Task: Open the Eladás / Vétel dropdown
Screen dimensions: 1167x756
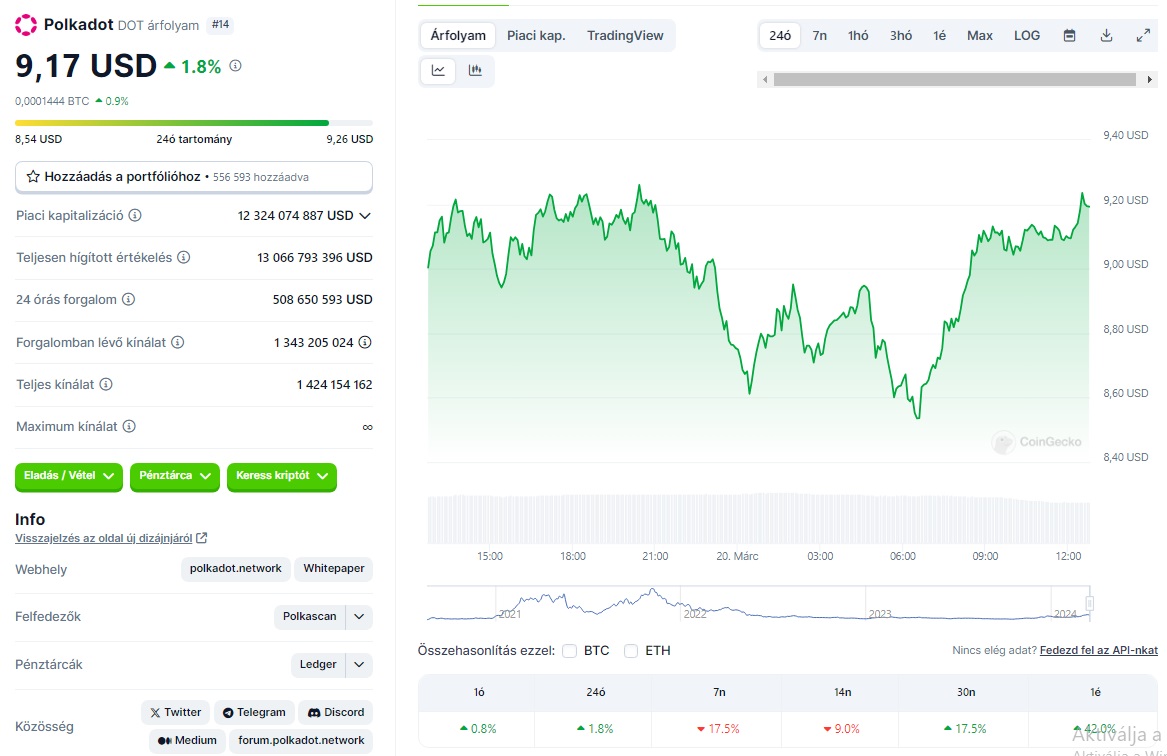Action: coord(68,476)
